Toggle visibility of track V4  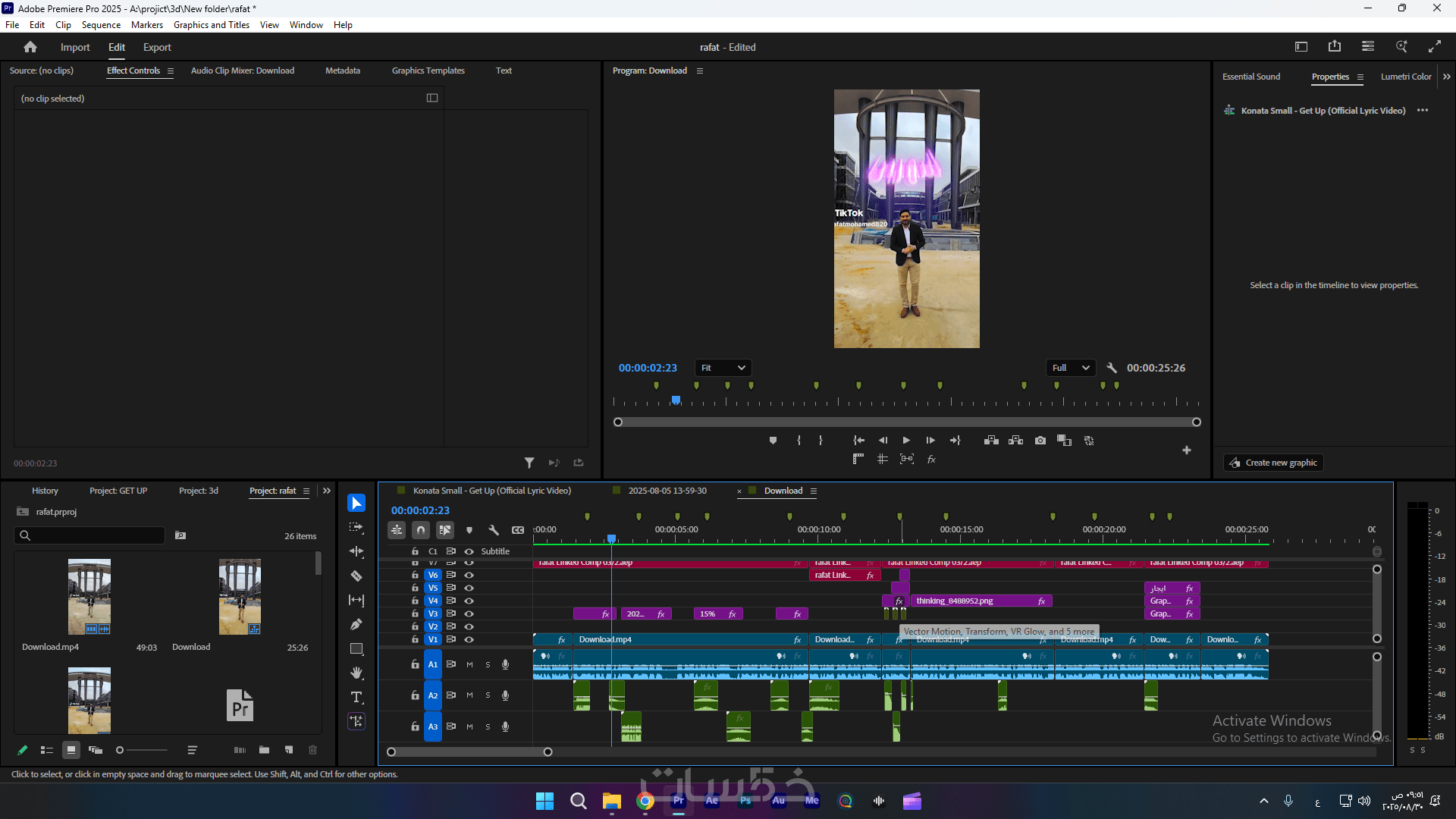[x=469, y=601]
